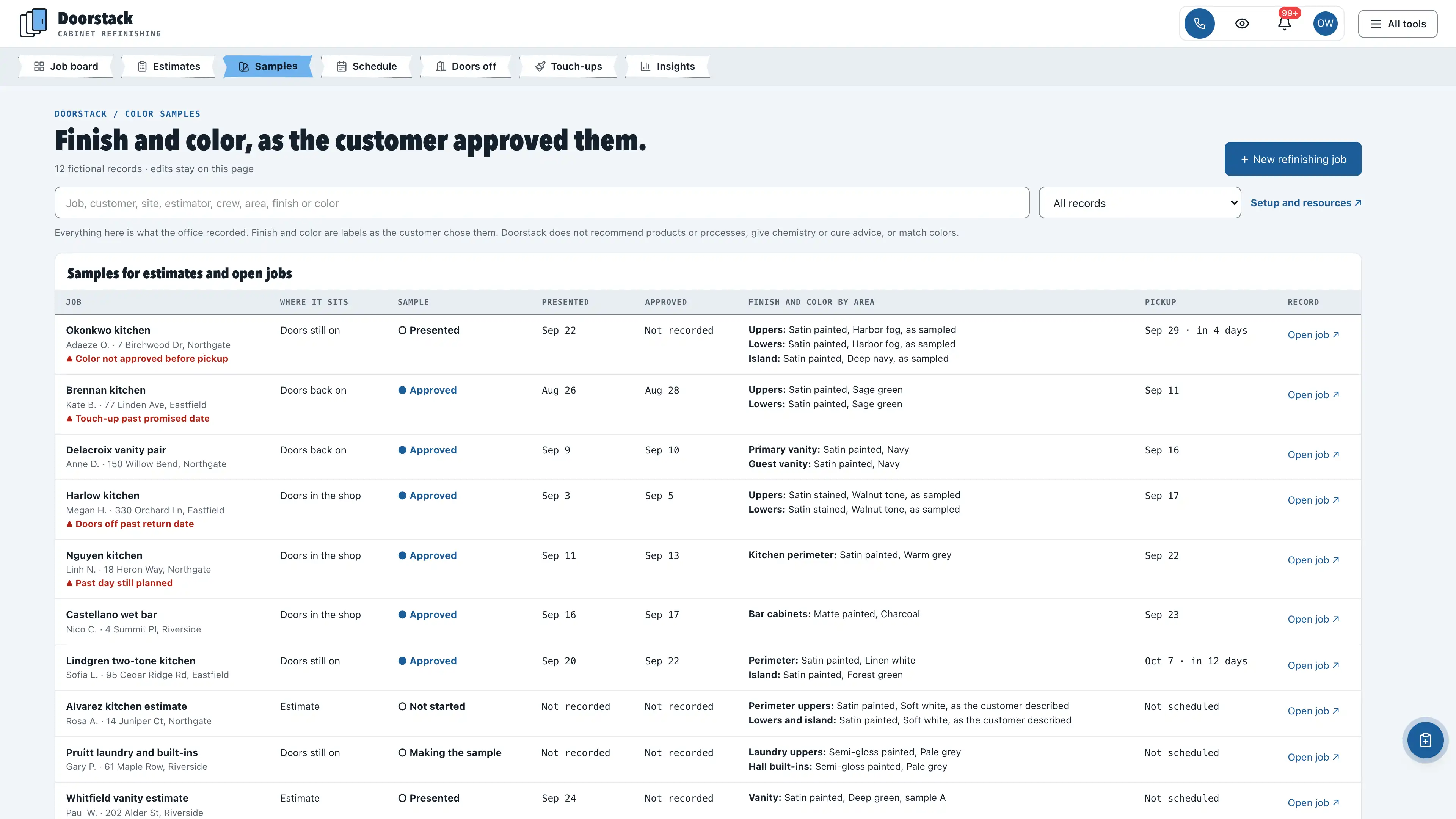Go to the Job board tab
1456x819 pixels.
pos(66,66)
